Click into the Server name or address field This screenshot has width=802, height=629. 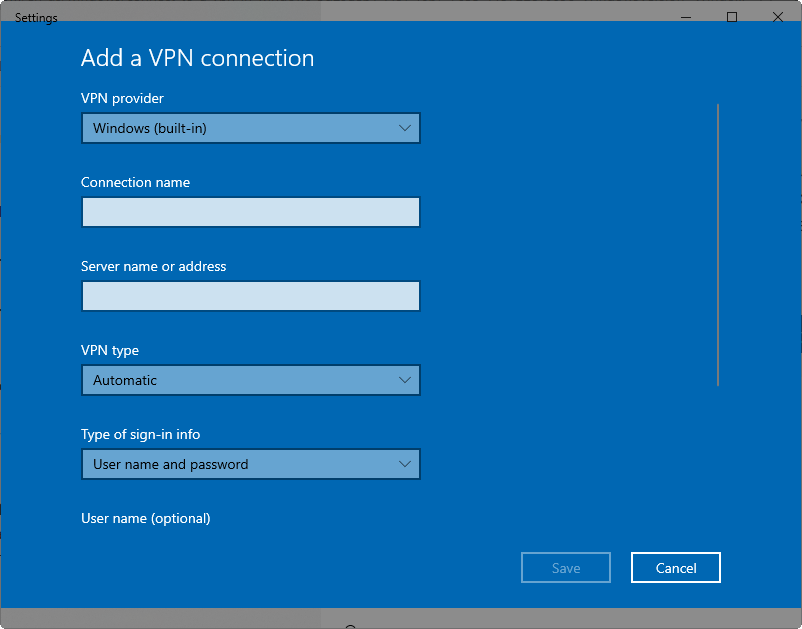click(x=250, y=296)
